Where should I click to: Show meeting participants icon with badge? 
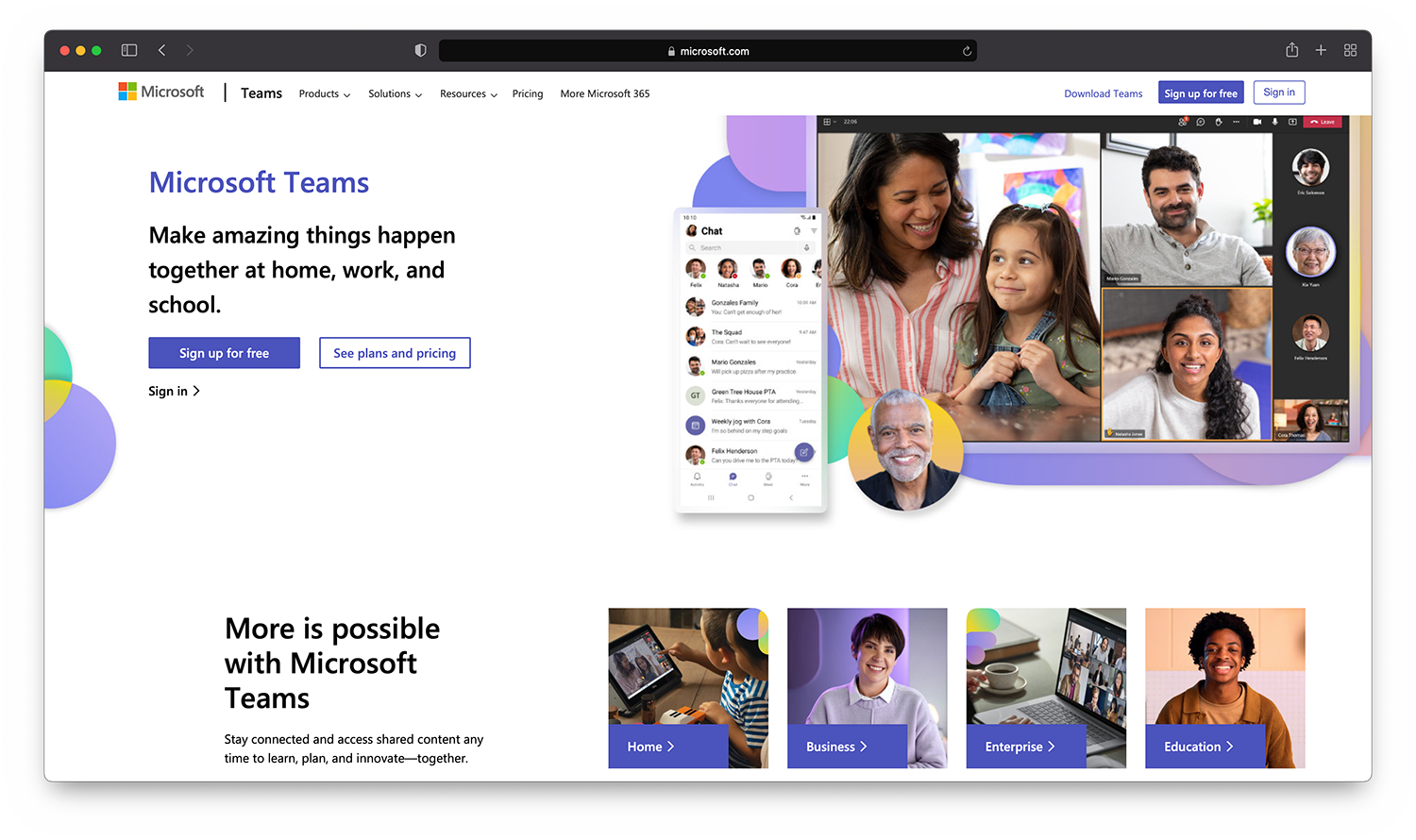pyautogui.click(x=1183, y=122)
